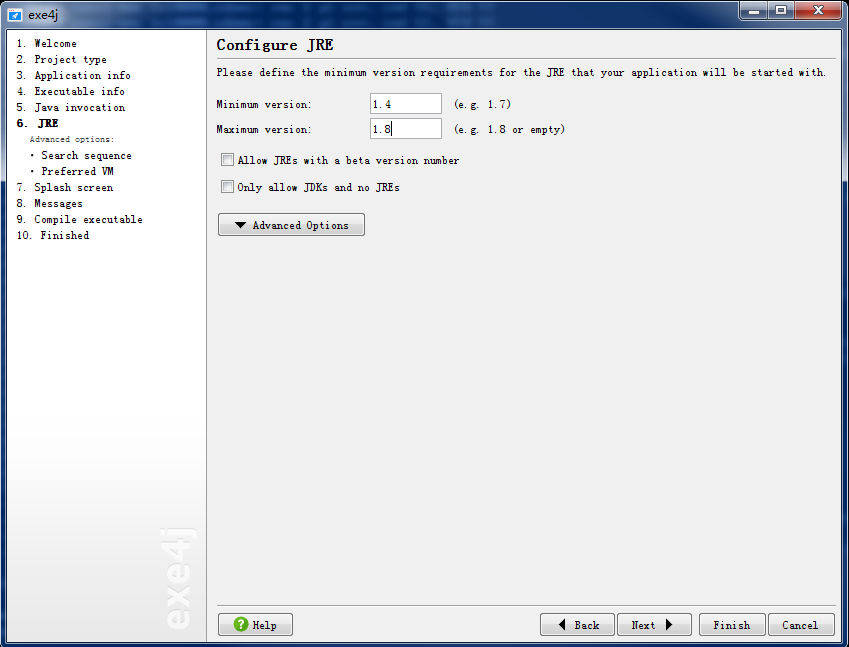Screen dimensions: 849x647
Task: Jump to step 4 Executable info
Action: [71, 92]
